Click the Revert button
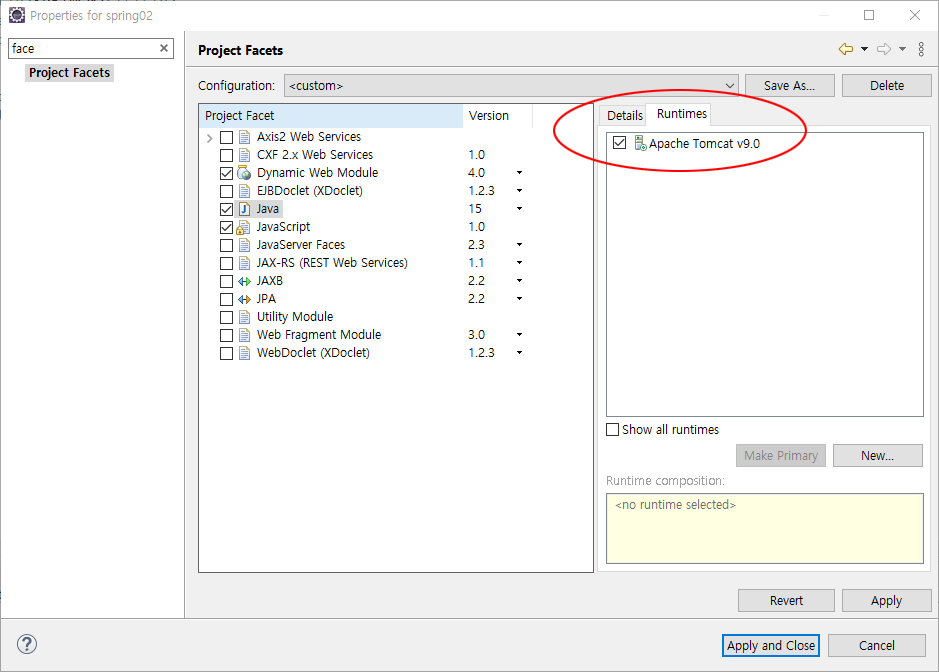This screenshot has height=672, width=939. pyautogui.click(x=786, y=600)
